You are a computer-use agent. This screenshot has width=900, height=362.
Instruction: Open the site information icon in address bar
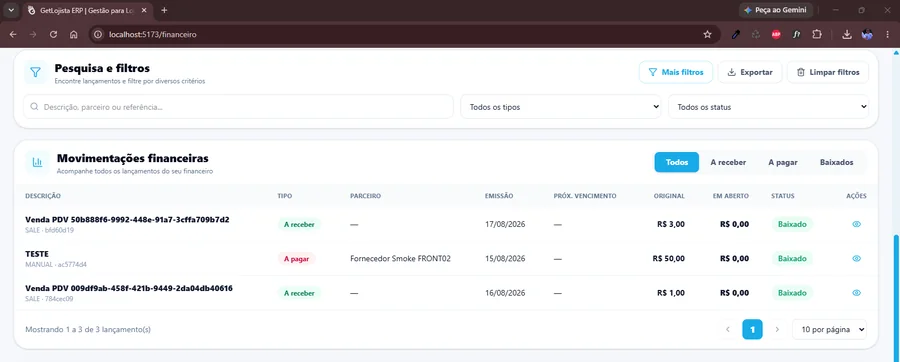coord(98,34)
